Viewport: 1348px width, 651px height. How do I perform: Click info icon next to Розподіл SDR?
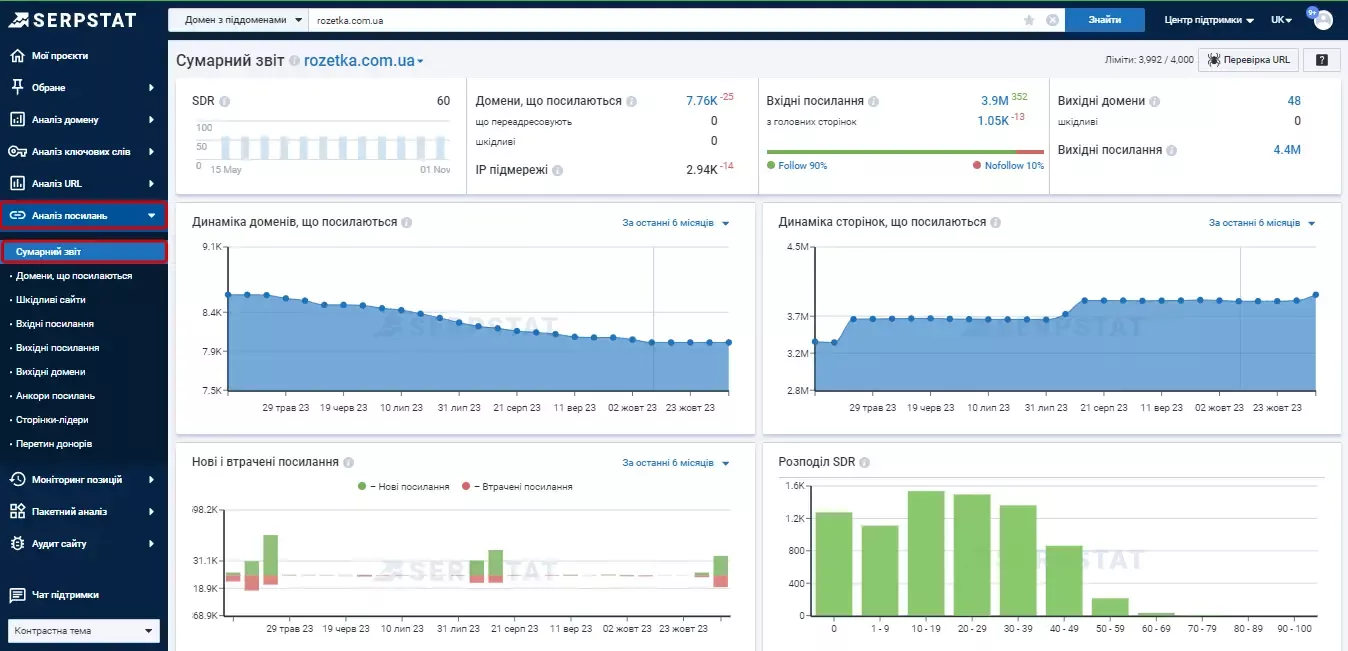(x=864, y=463)
